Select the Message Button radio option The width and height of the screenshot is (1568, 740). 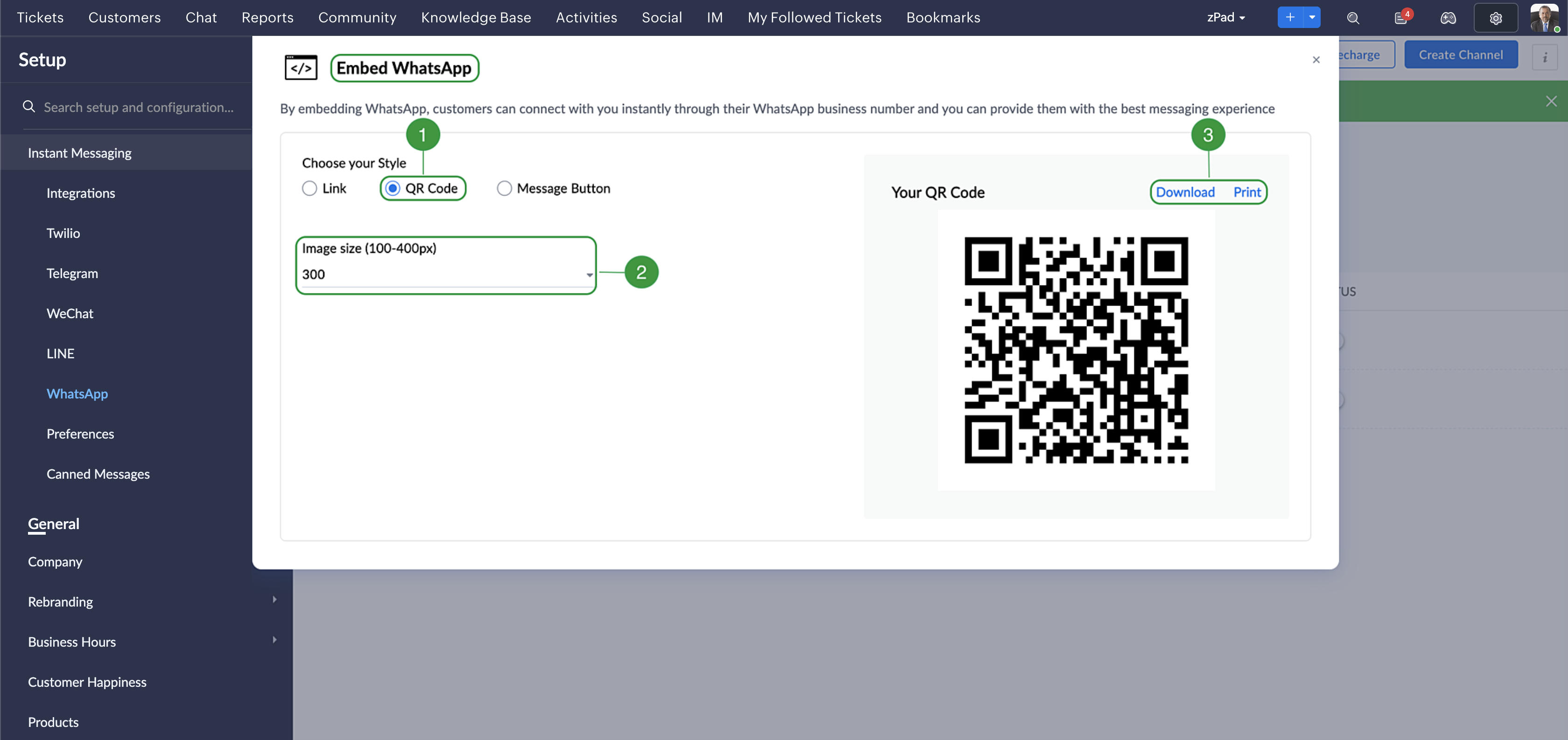click(504, 188)
